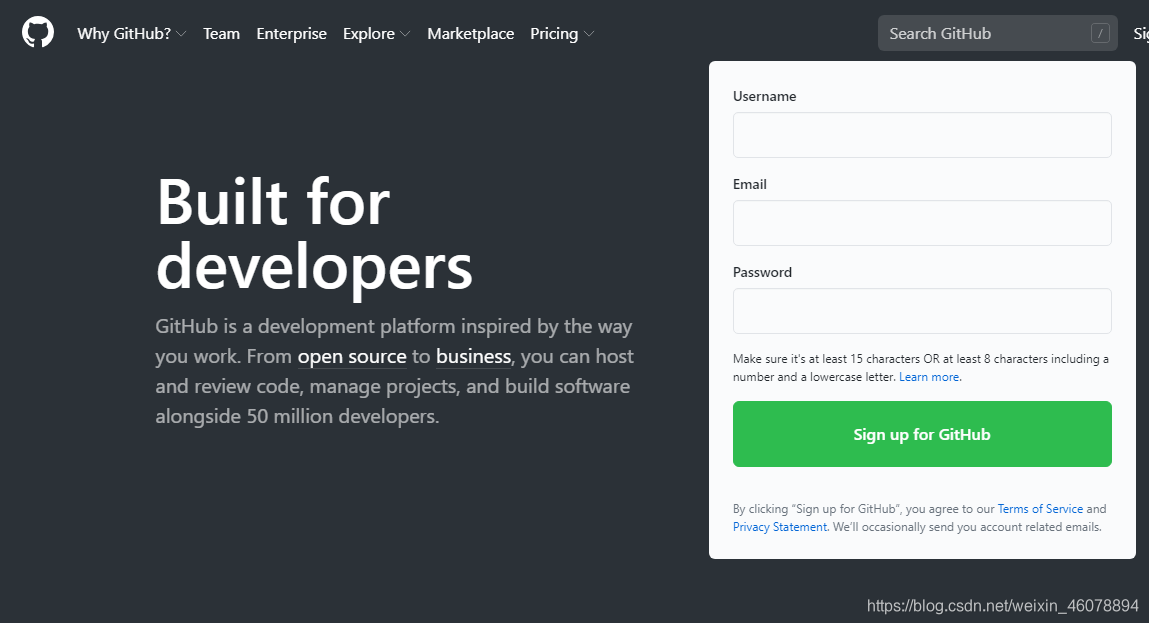Click into the Password input field
Image resolution: width=1149 pixels, height=625 pixels.
coord(922,311)
